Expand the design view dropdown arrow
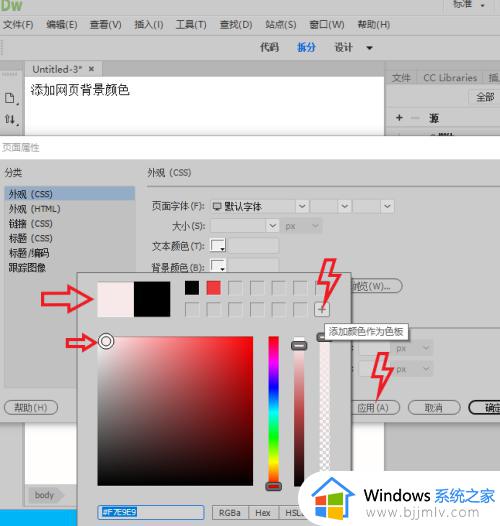The image size is (500, 526). click(369, 48)
